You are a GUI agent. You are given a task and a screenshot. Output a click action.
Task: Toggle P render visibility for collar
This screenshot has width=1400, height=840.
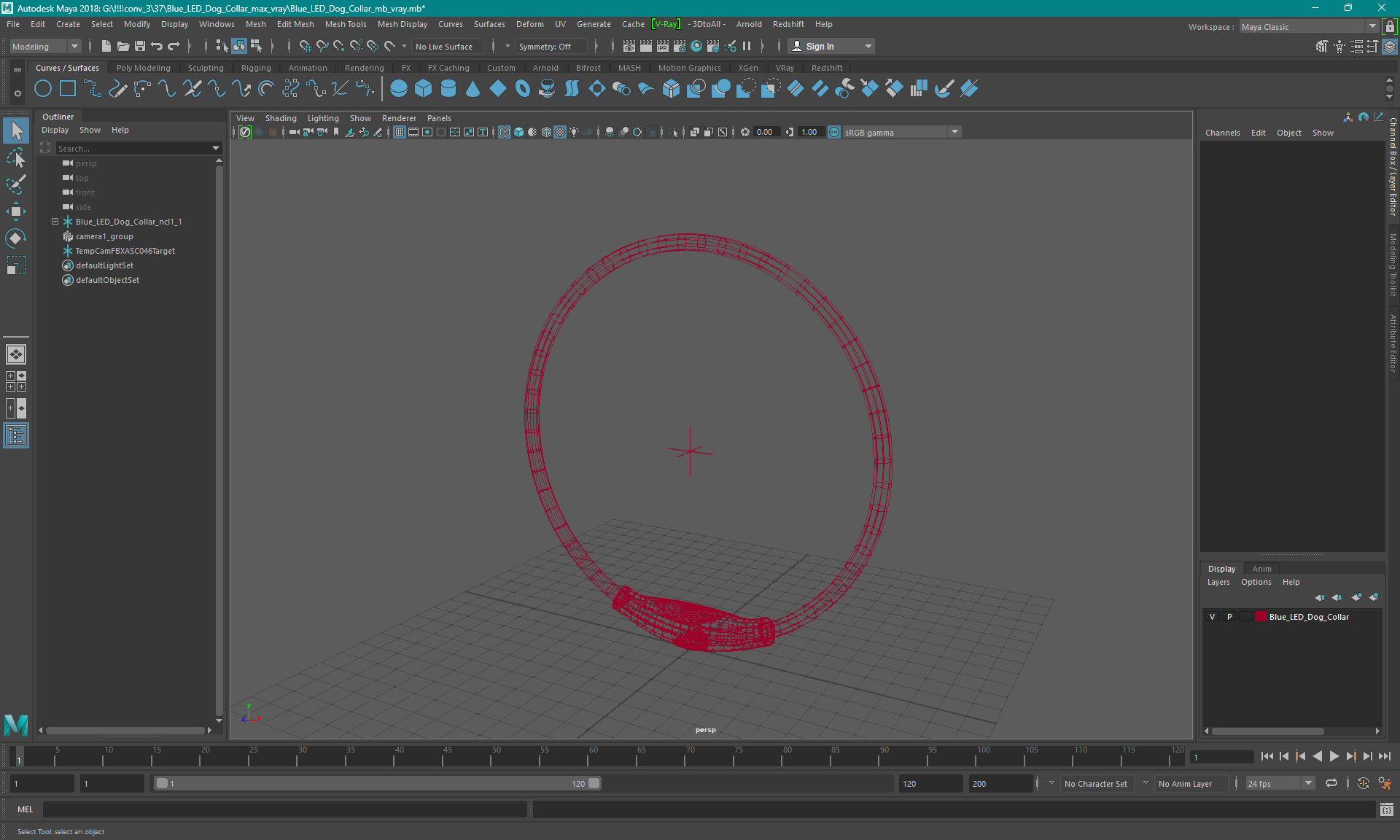tap(1229, 617)
